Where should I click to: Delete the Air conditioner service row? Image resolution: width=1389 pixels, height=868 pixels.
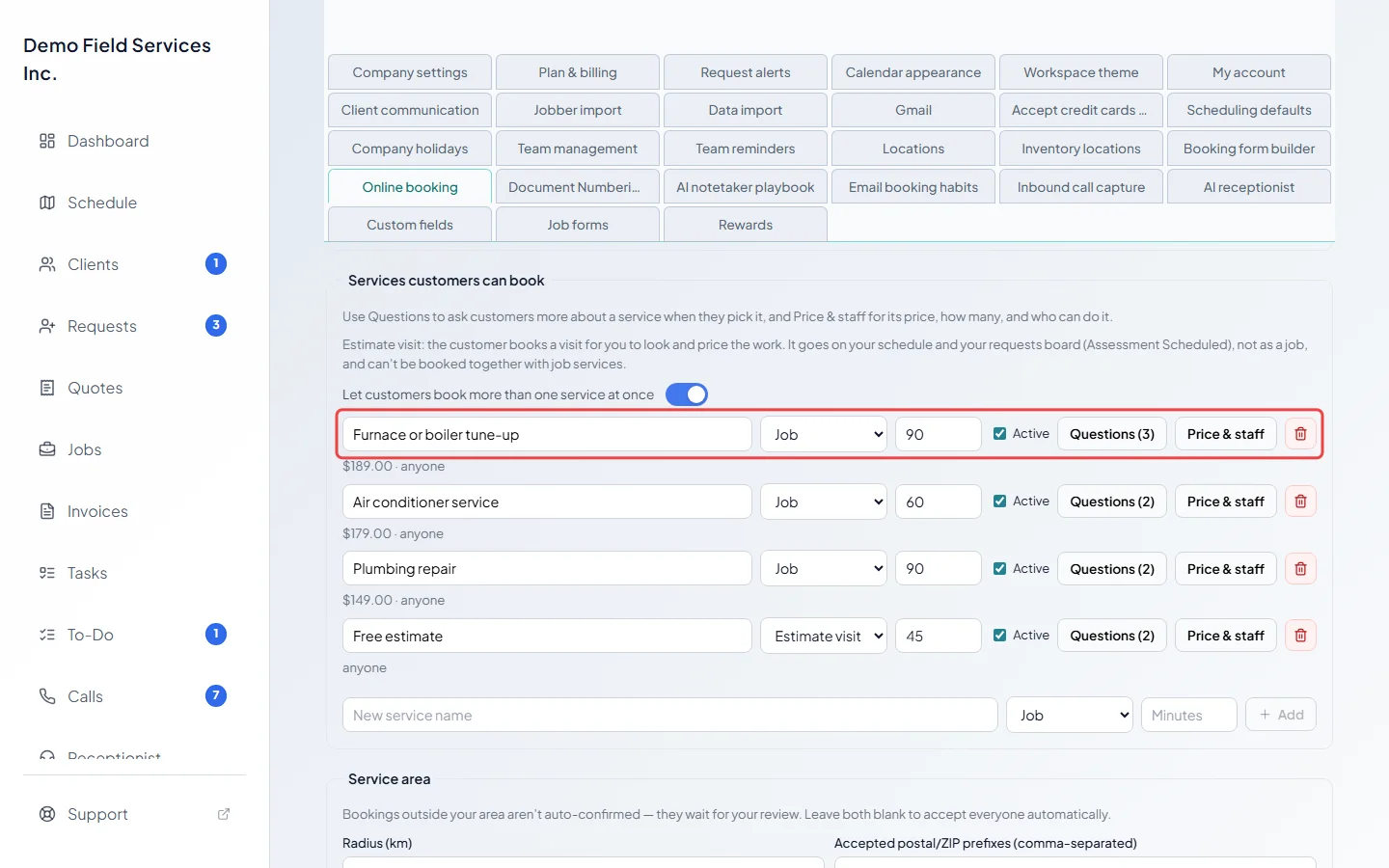click(1300, 502)
